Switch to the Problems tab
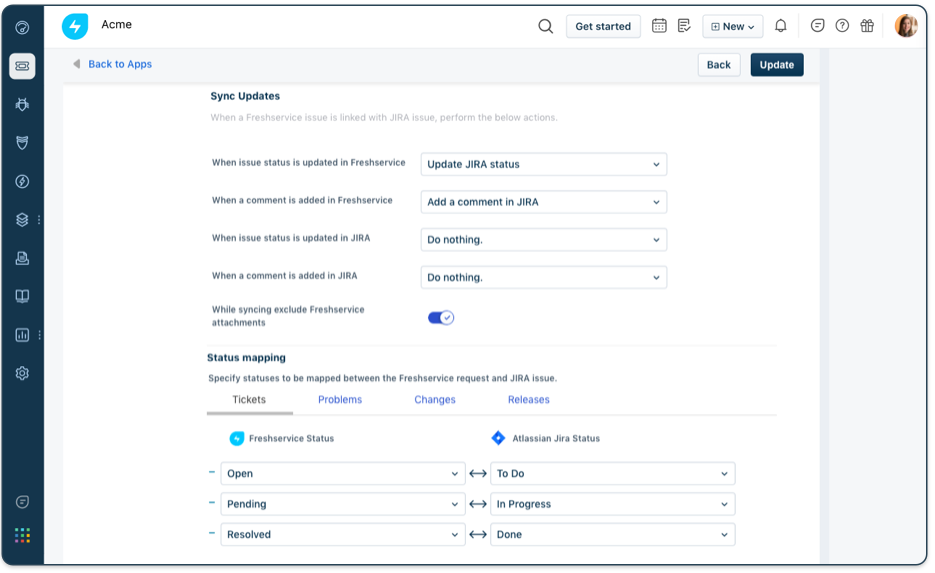 coord(340,400)
